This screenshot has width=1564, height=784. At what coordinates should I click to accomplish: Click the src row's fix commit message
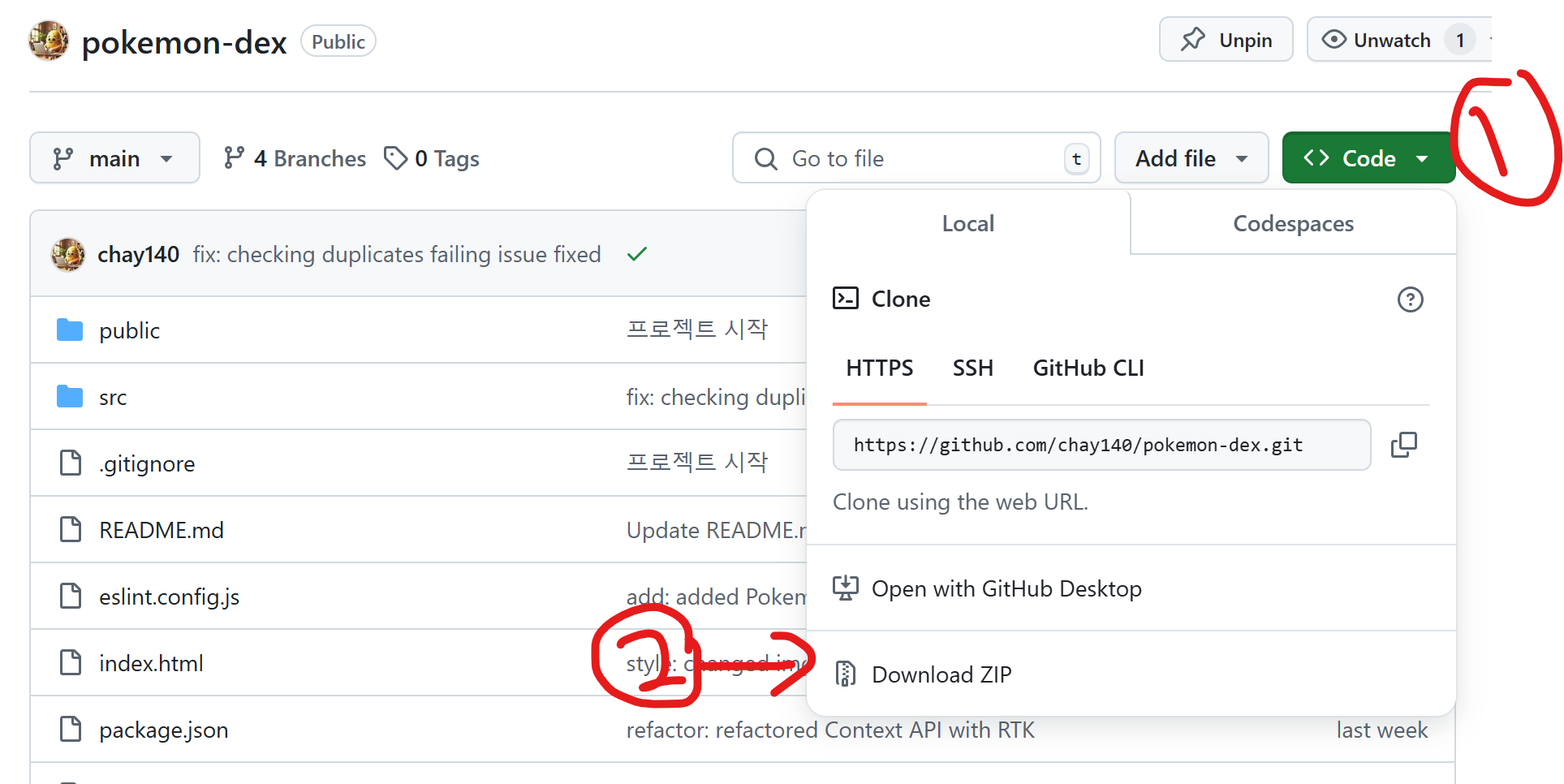click(x=716, y=397)
